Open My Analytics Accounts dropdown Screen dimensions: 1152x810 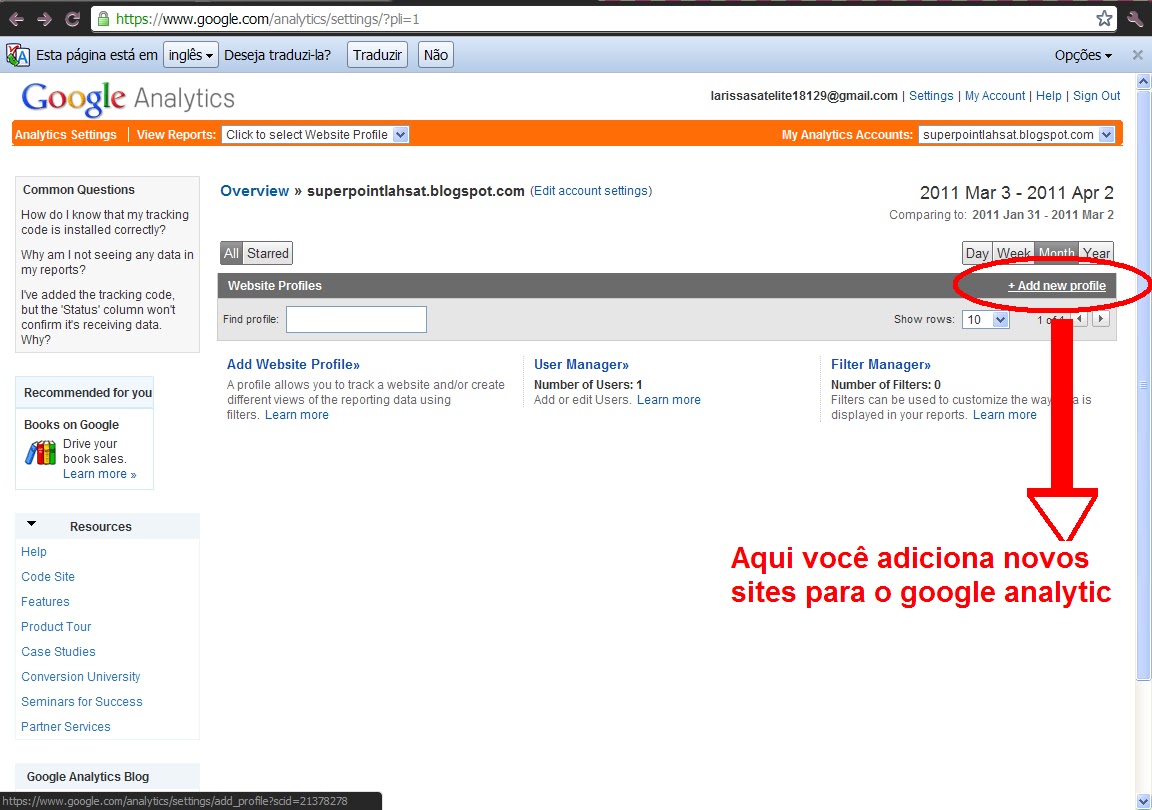1017,135
